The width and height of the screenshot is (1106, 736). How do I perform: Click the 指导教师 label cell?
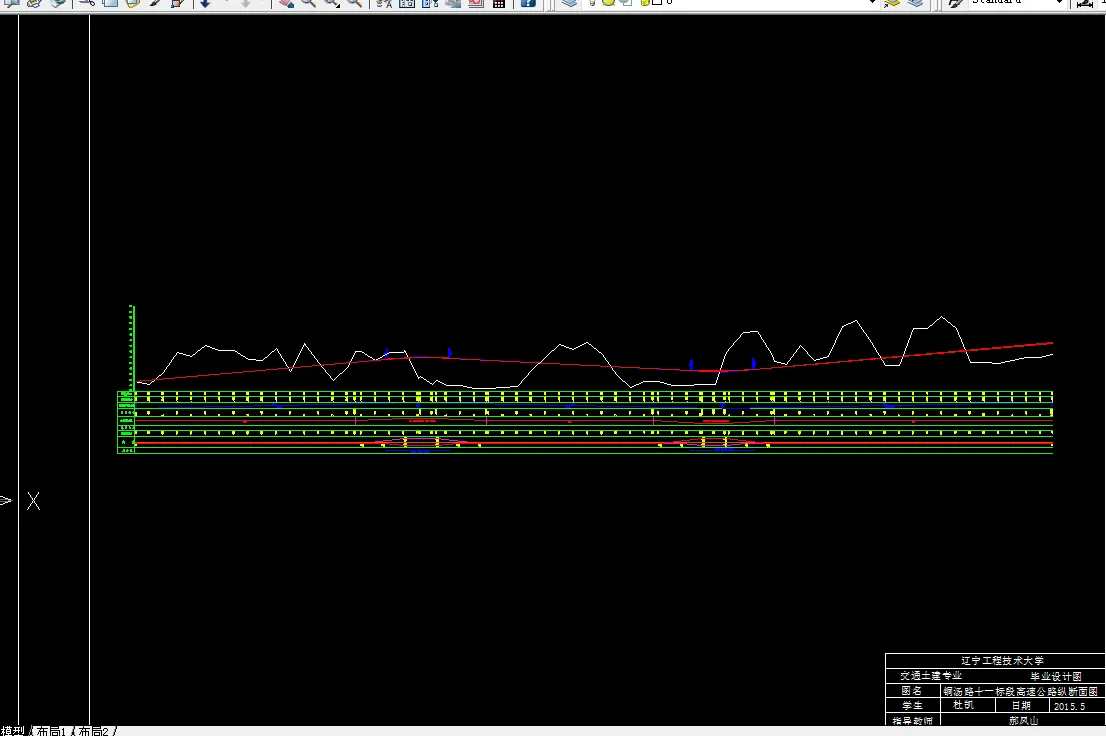coord(911,720)
